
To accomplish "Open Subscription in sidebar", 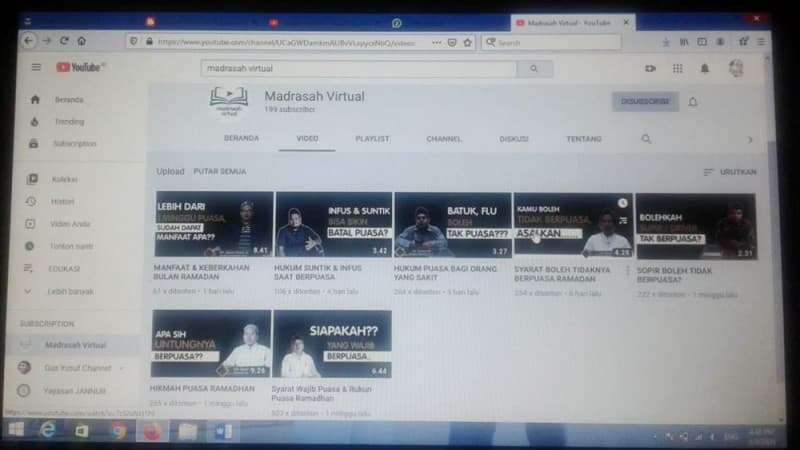I will tap(74, 143).
